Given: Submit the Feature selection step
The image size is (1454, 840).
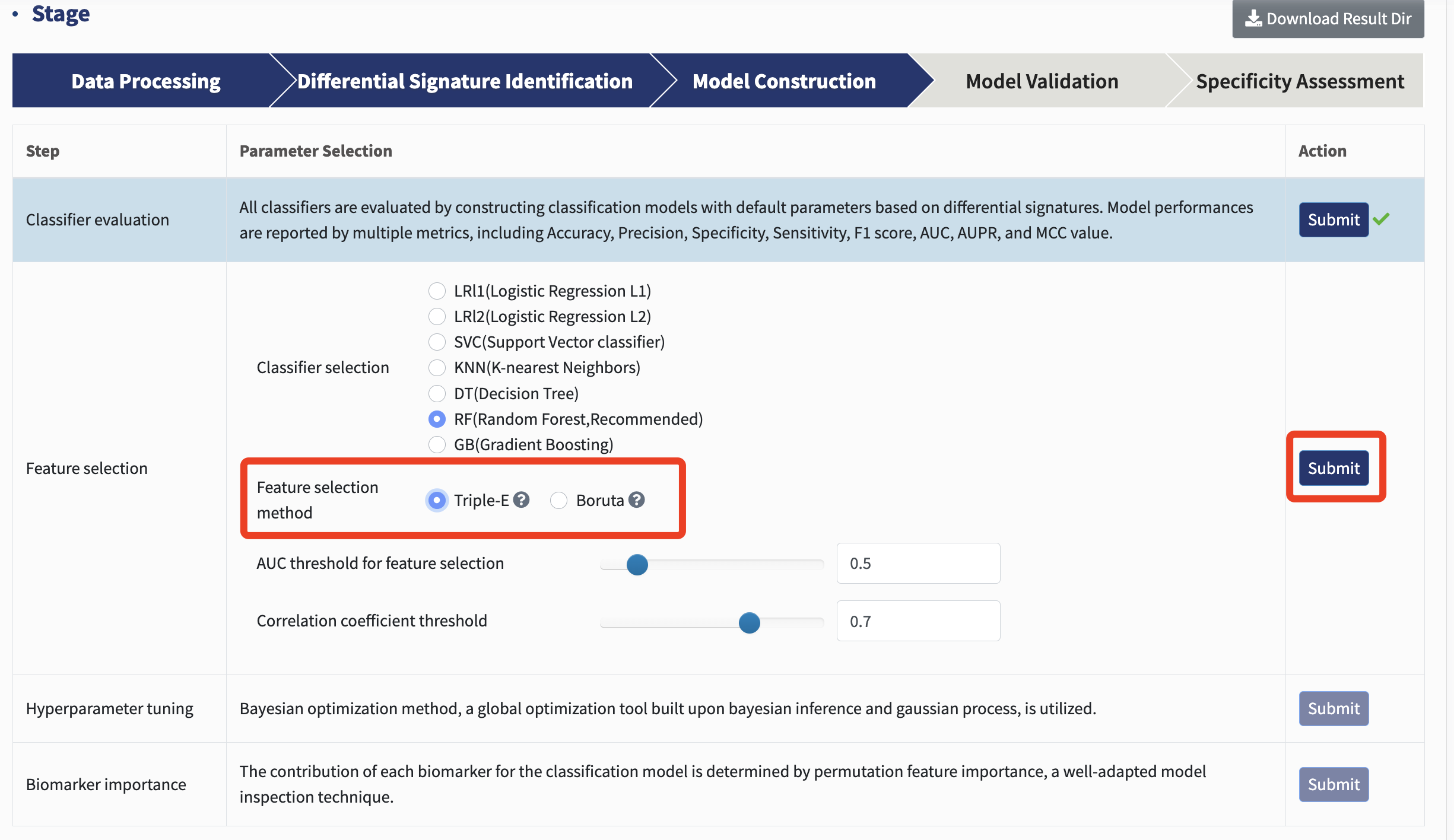Looking at the screenshot, I should (x=1334, y=468).
